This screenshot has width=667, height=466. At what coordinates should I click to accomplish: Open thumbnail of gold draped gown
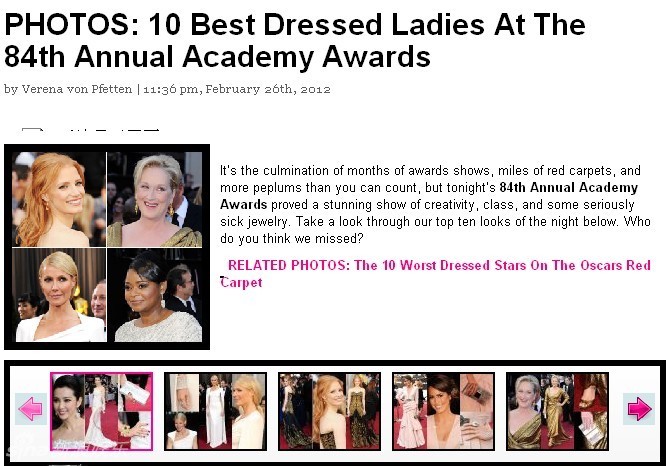[x=558, y=412]
